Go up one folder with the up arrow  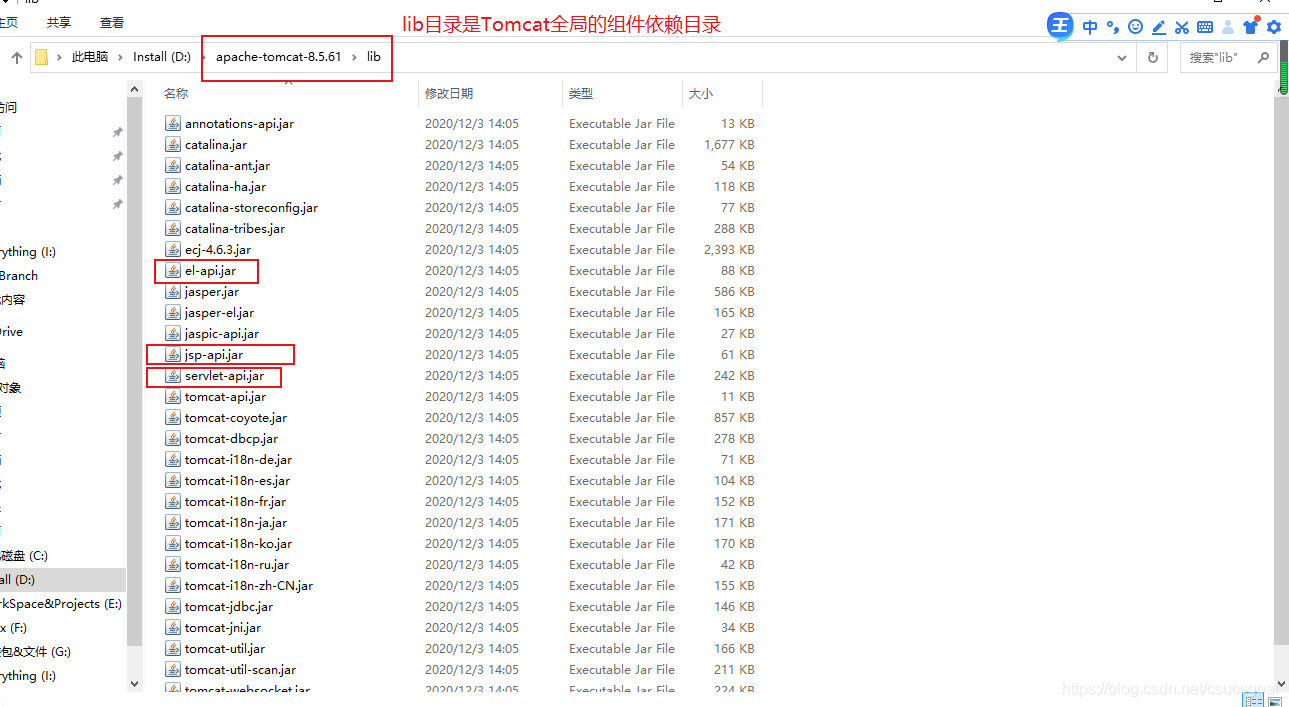click(x=17, y=58)
